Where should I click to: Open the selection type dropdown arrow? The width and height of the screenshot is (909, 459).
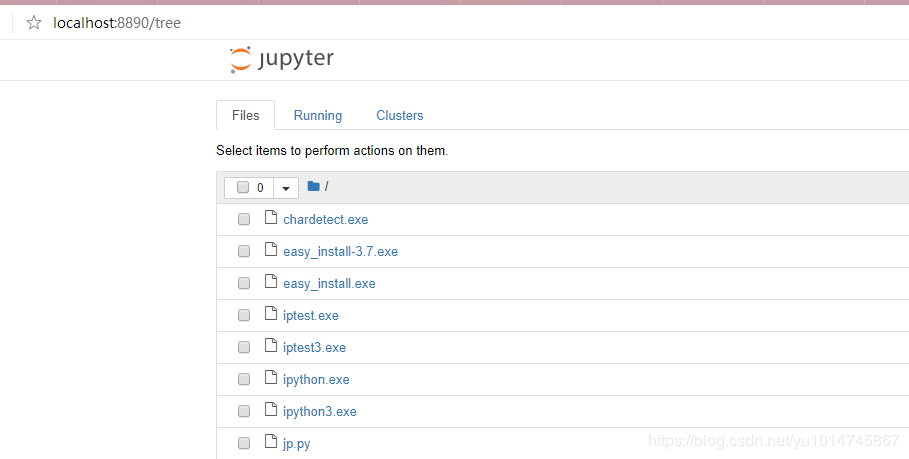click(x=285, y=188)
